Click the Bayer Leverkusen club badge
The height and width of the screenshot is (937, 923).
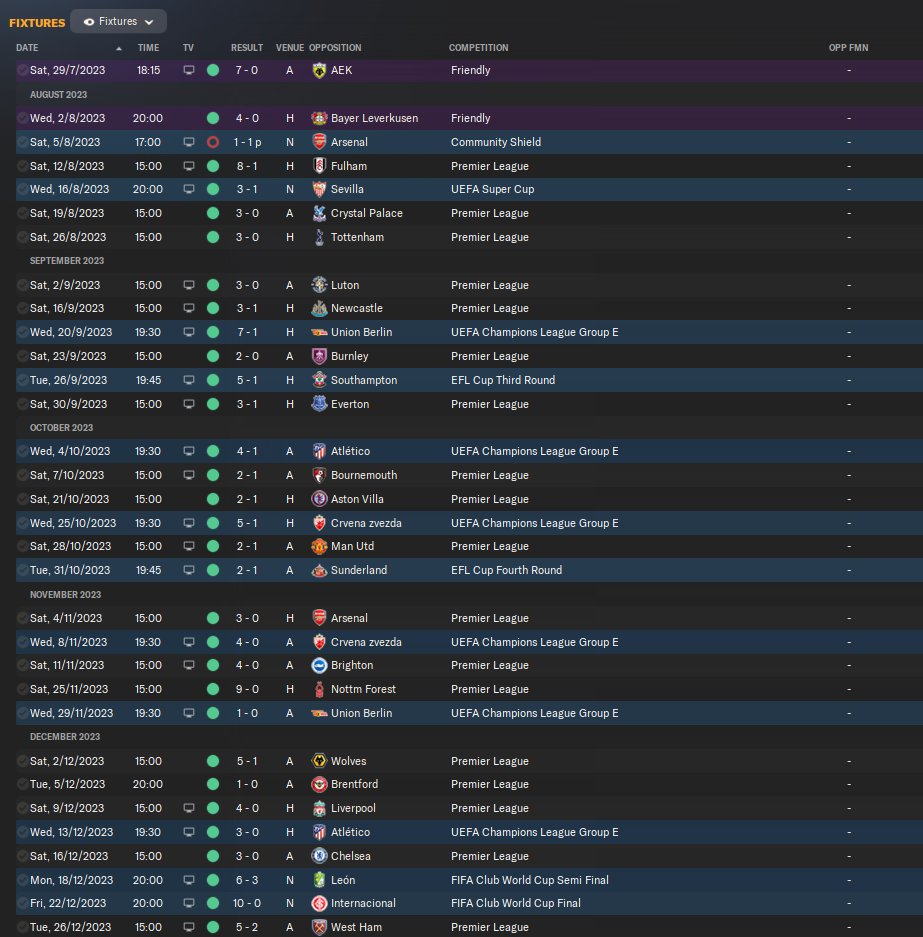[320, 118]
